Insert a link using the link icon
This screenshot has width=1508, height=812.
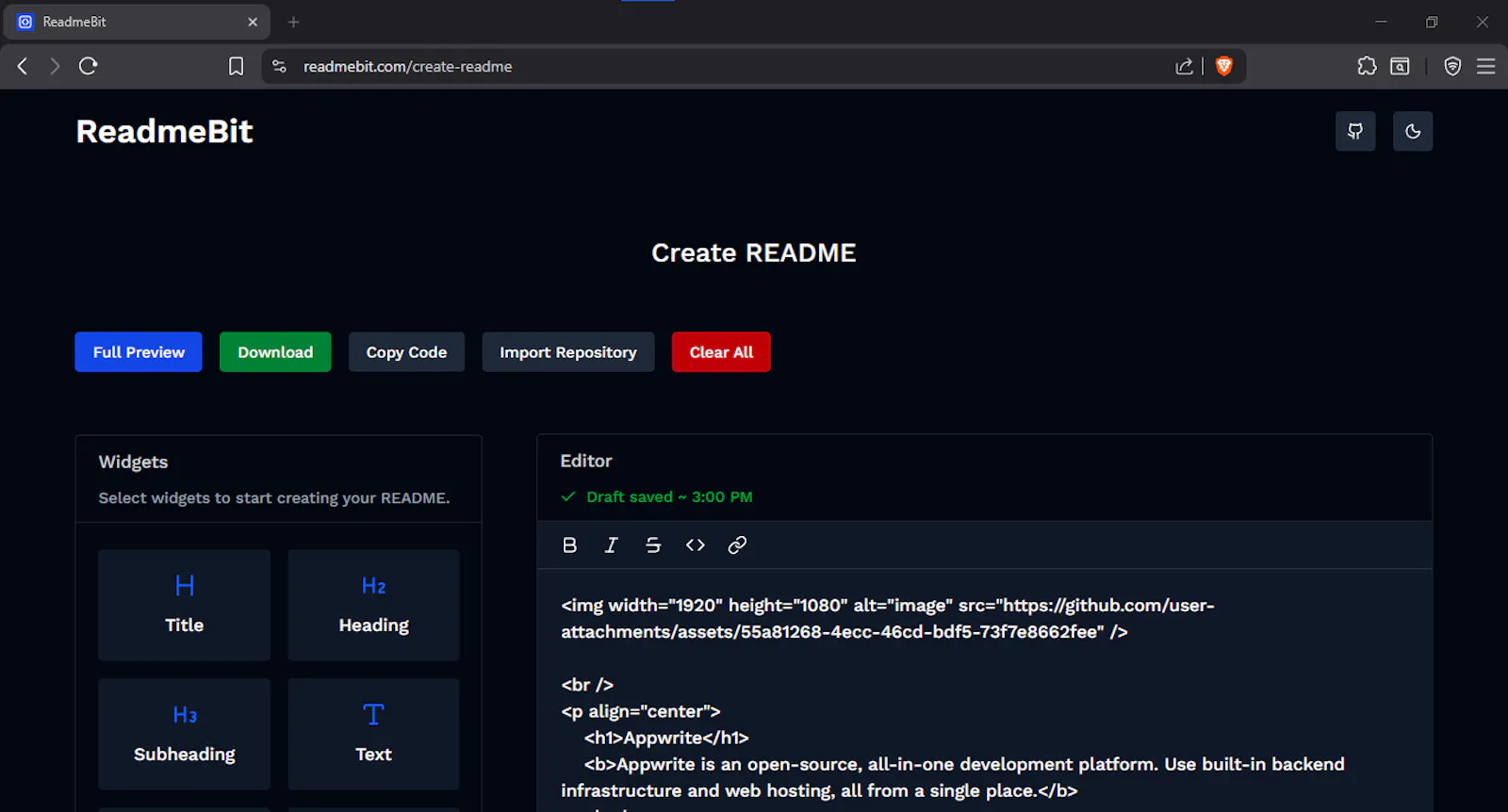737,545
